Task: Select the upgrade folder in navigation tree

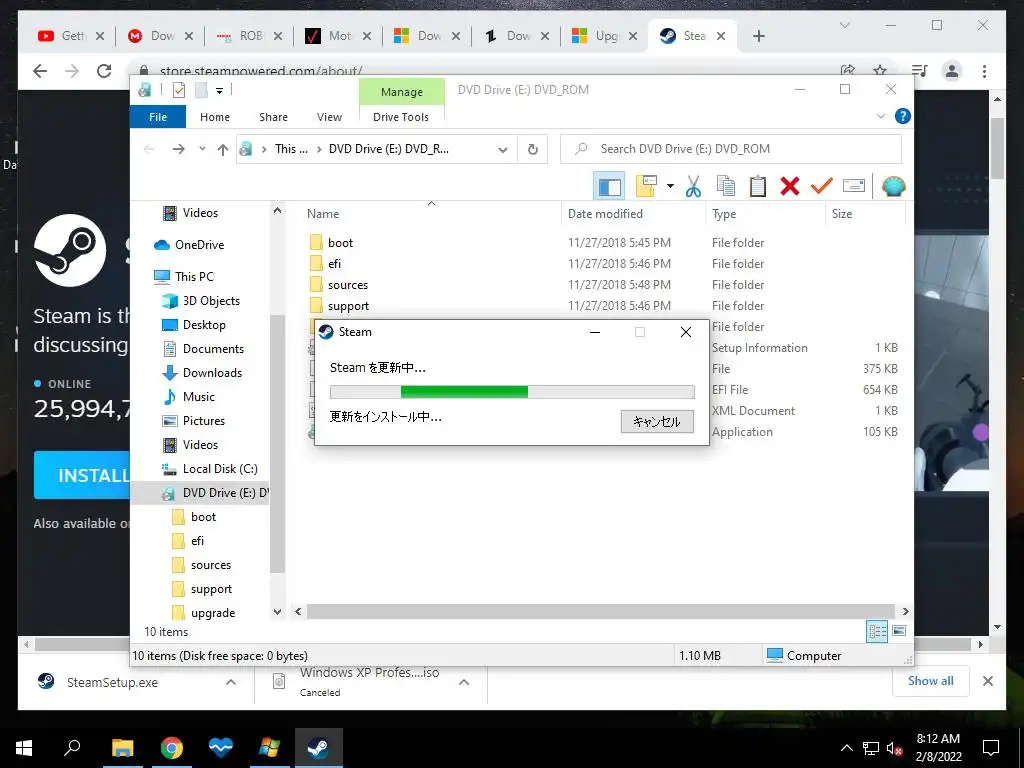Action: tap(213, 613)
